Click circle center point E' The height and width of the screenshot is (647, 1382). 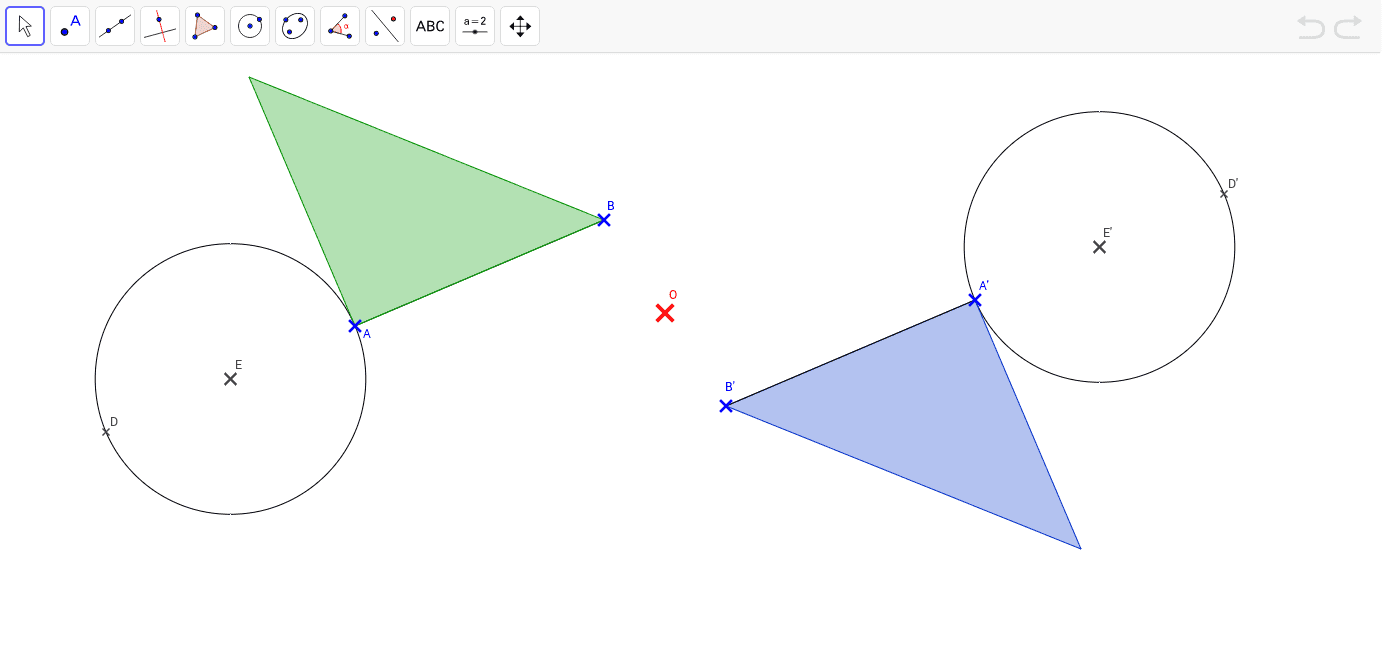(x=1100, y=247)
